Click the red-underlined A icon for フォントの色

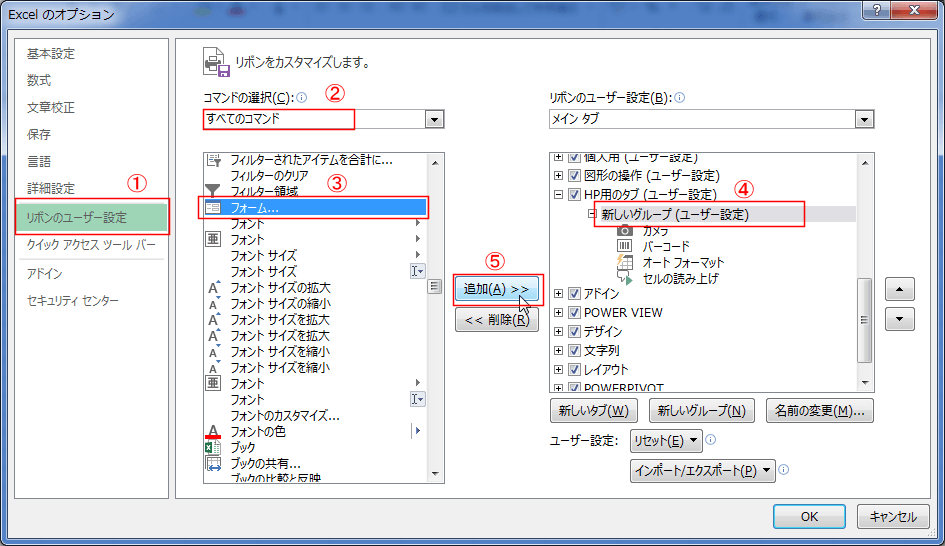pos(213,431)
